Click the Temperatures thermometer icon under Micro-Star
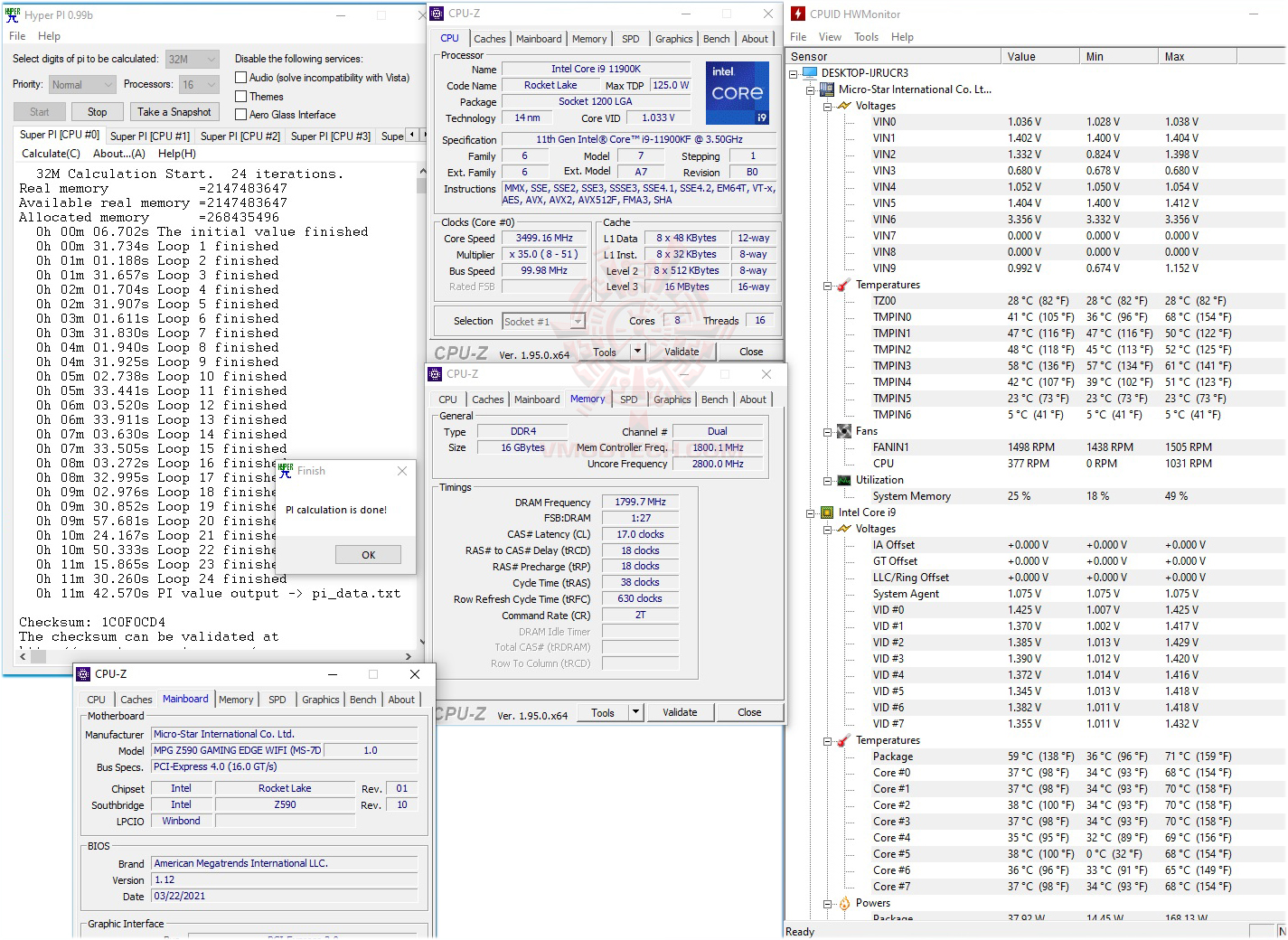This screenshot has height=940, width=1288. (x=844, y=285)
